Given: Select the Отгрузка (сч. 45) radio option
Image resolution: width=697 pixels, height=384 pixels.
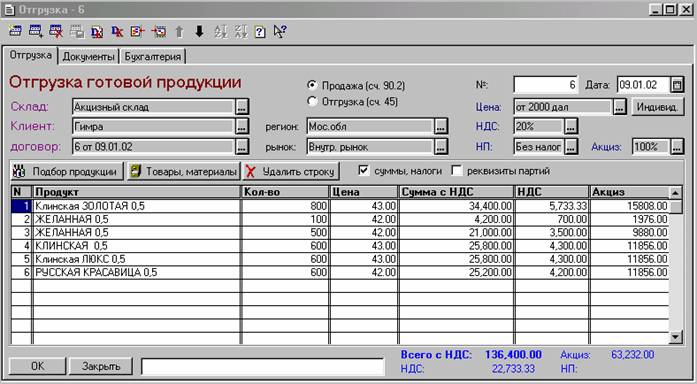Looking at the screenshot, I should pos(312,101).
